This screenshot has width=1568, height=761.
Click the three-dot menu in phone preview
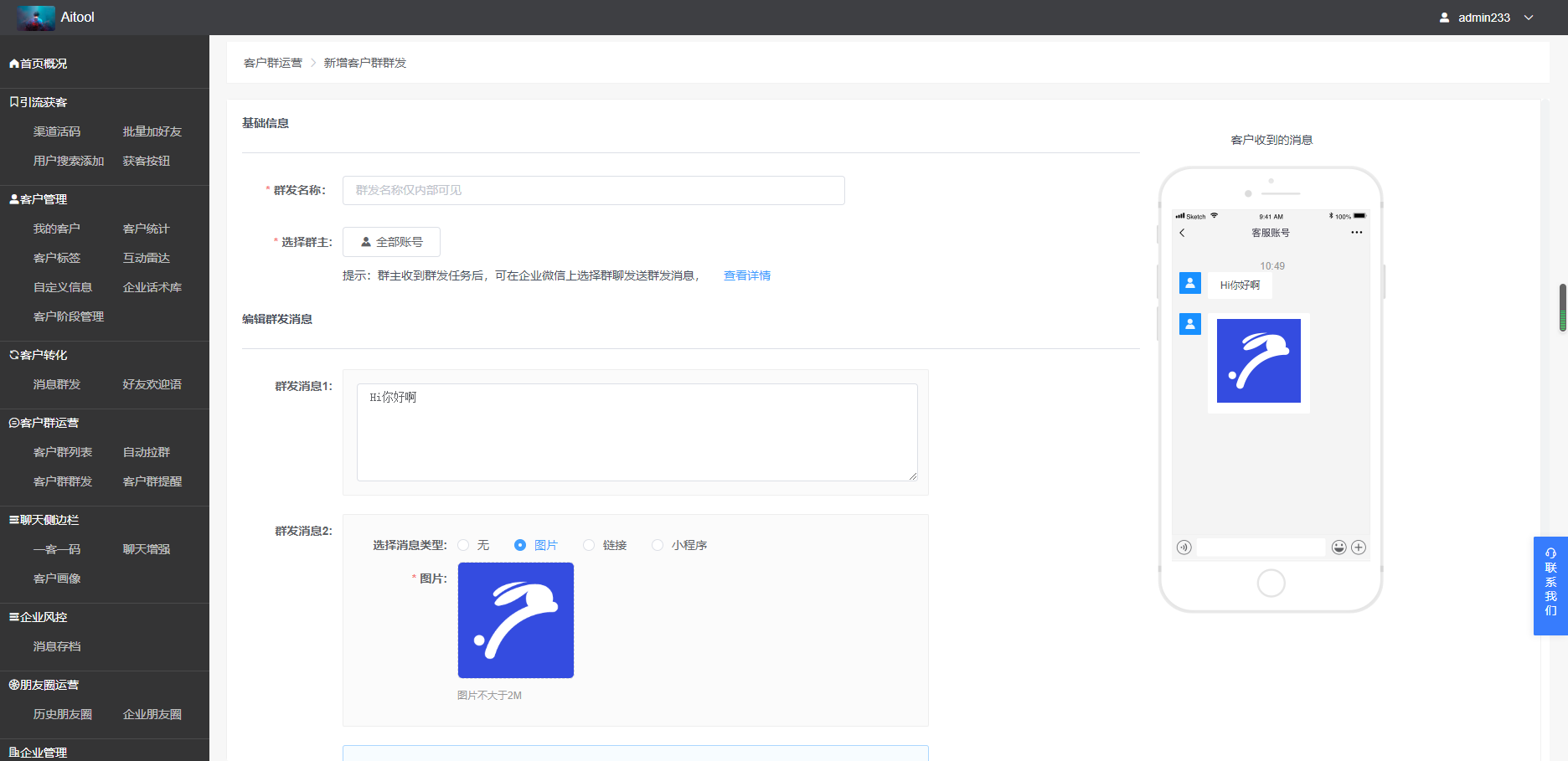coord(1356,233)
